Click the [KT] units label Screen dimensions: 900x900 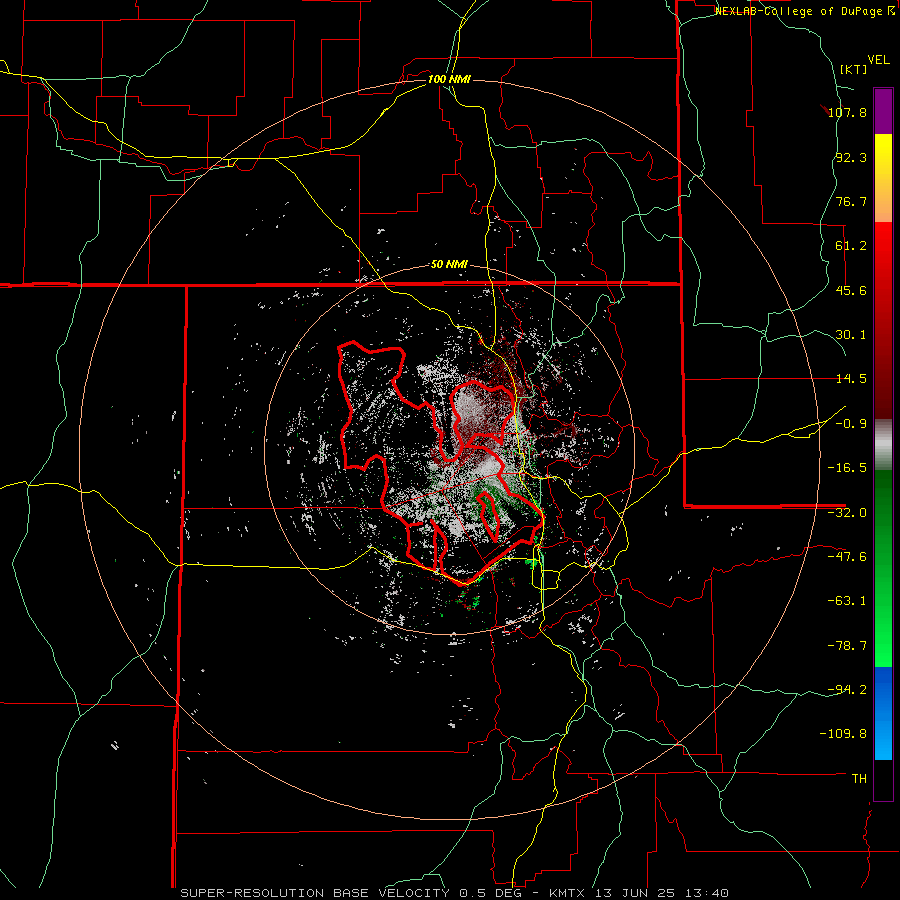click(x=854, y=69)
